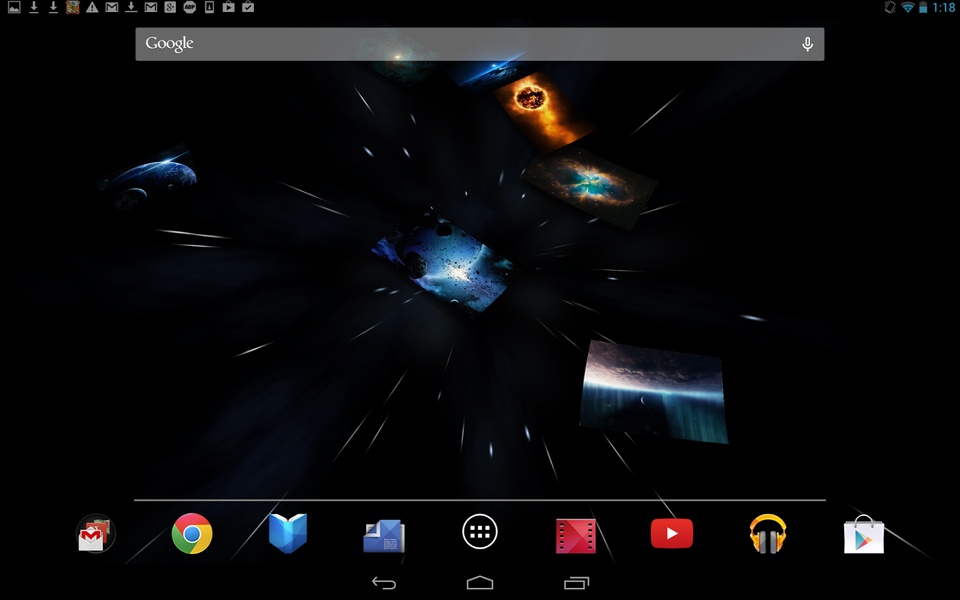Image resolution: width=960 pixels, height=600 pixels.
Task: Open the YouTube app
Action: 672,533
